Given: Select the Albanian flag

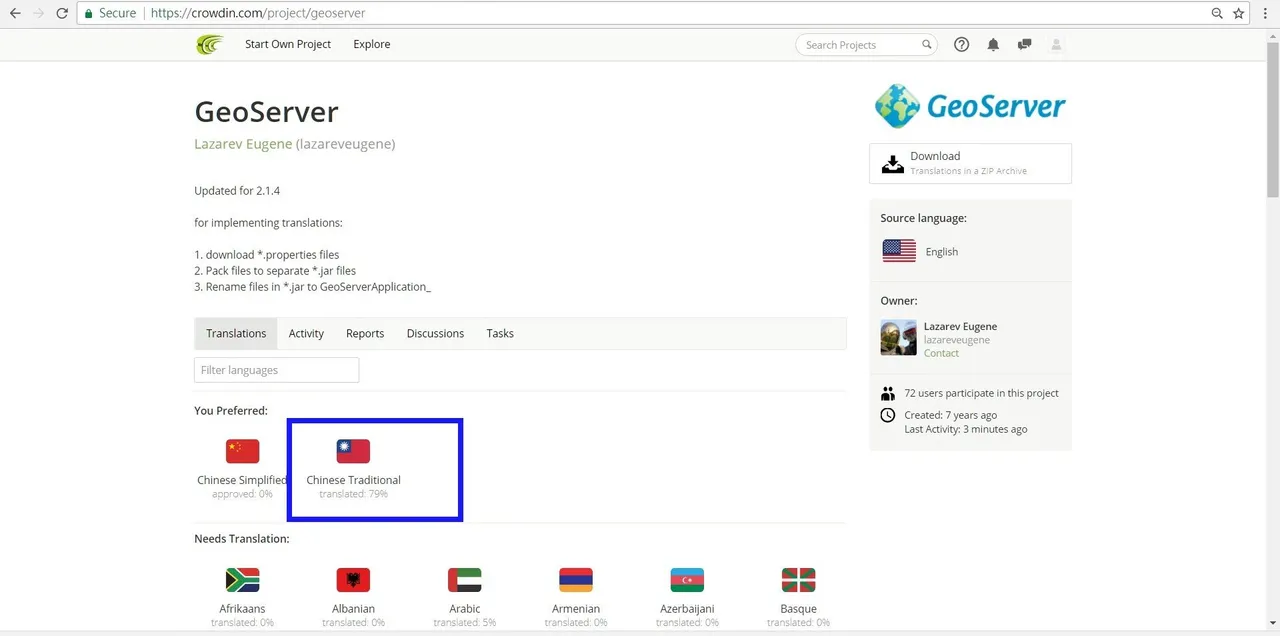Looking at the screenshot, I should 353,580.
